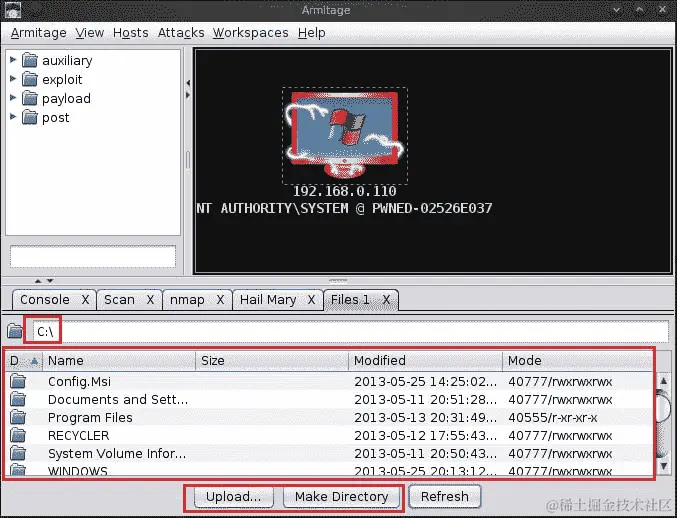677x518 pixels.
Task: Open the Attacks menu
Action: pos(181,33)
